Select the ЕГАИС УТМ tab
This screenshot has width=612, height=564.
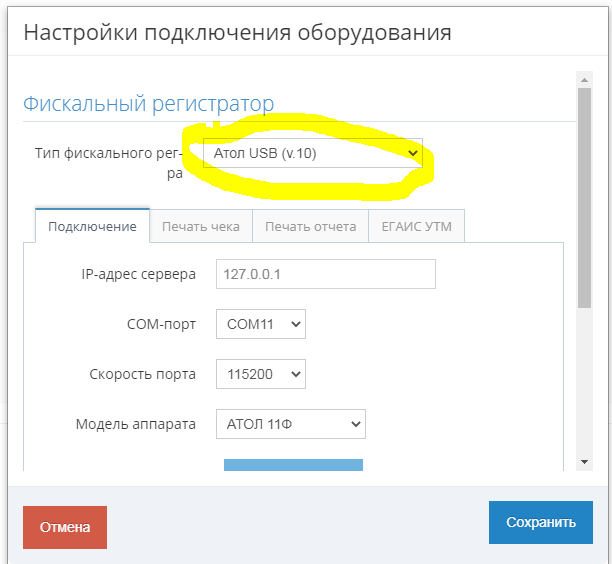[x=416, y=226]
